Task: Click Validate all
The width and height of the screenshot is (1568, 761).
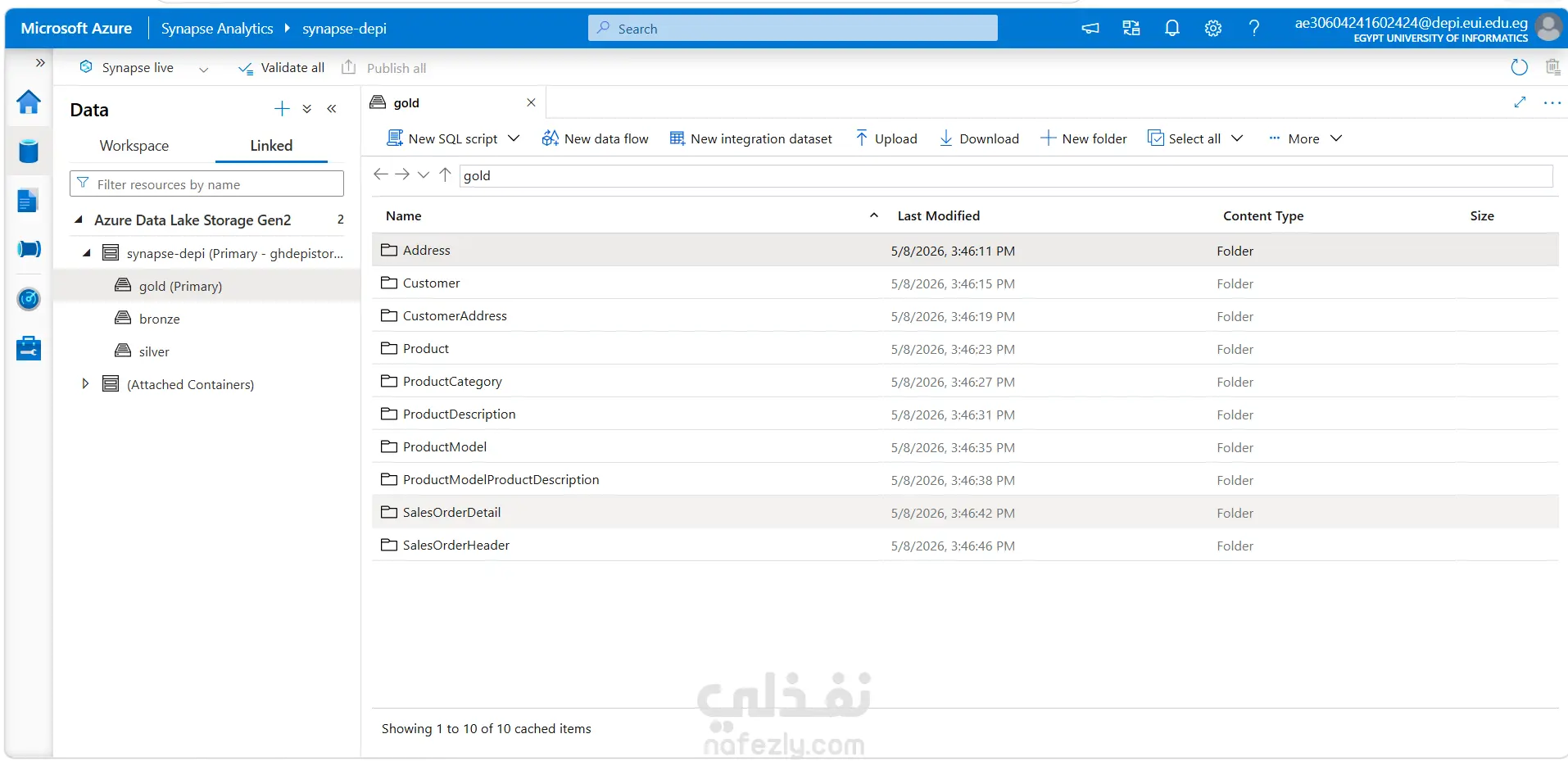Action: point(281,68)
